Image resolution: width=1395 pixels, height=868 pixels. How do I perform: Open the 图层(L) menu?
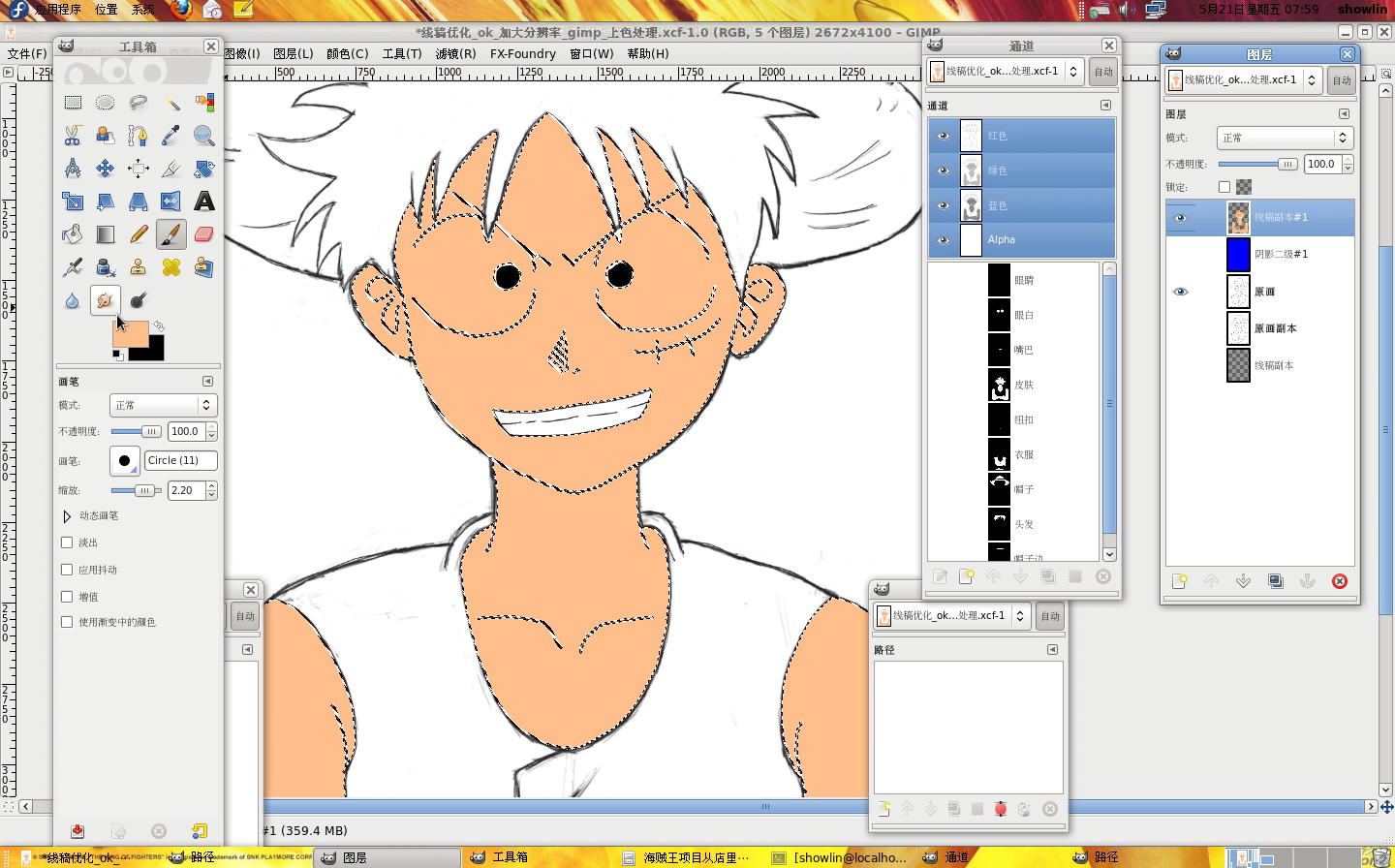pyautogui.click(x=294, y=53)
